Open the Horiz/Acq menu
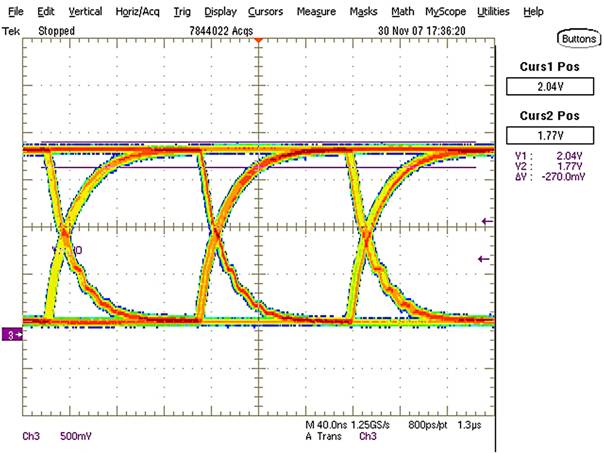This screenshot has width=604, height=453. pos(138,11)
